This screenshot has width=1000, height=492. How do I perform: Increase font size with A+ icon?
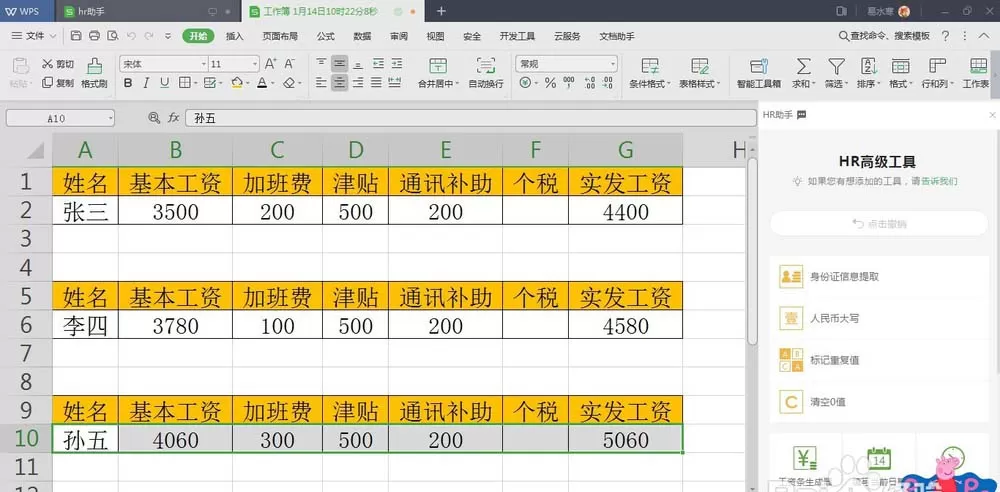[x=270, y=64]
